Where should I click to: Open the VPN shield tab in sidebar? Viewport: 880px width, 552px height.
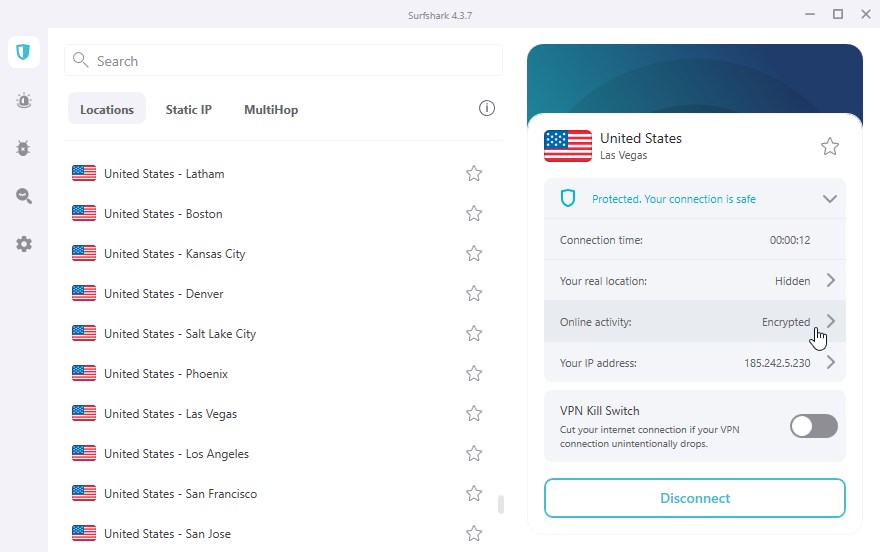pos(24,52)
